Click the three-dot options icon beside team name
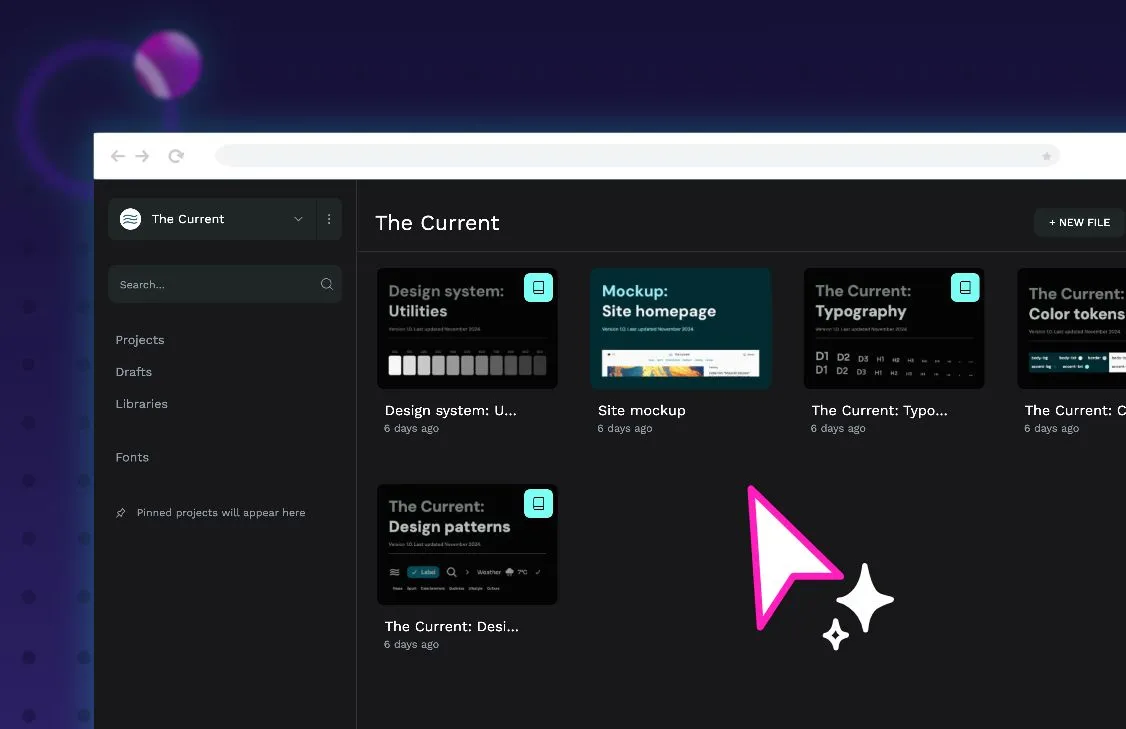This screenshot has width=1126, height=729. pyautogui.click(x=329, y=218)
